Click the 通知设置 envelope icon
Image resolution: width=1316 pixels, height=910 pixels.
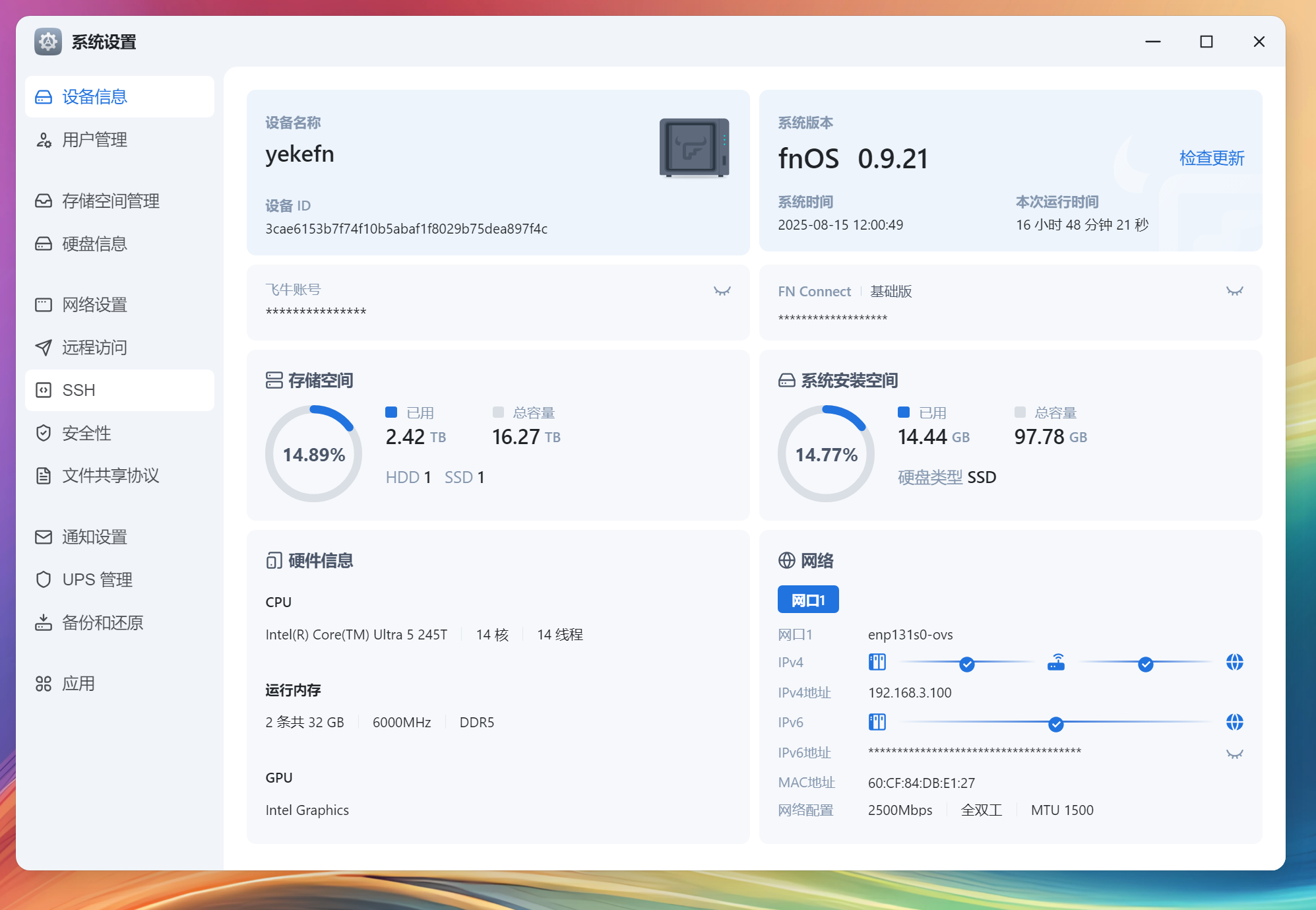click(x=44, y=536)
